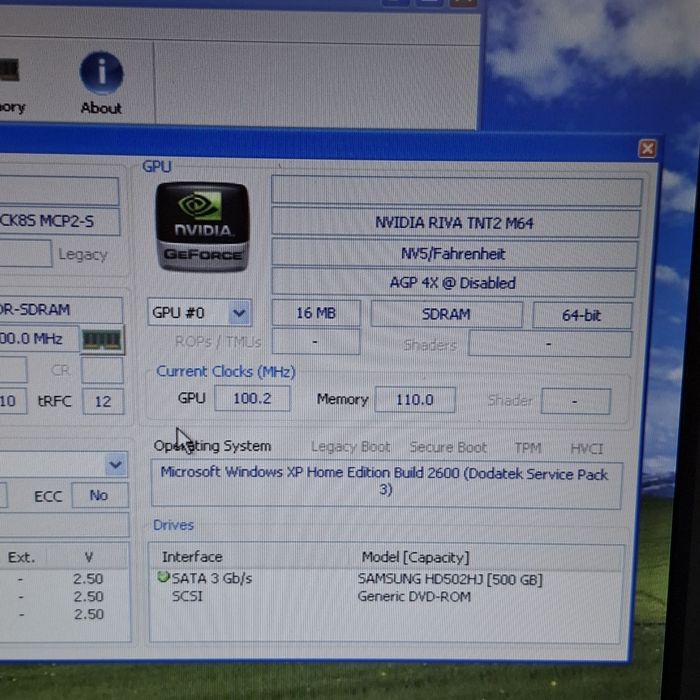Click the SDRAM memory type field
700x700 pixels.
pos(446,314)
